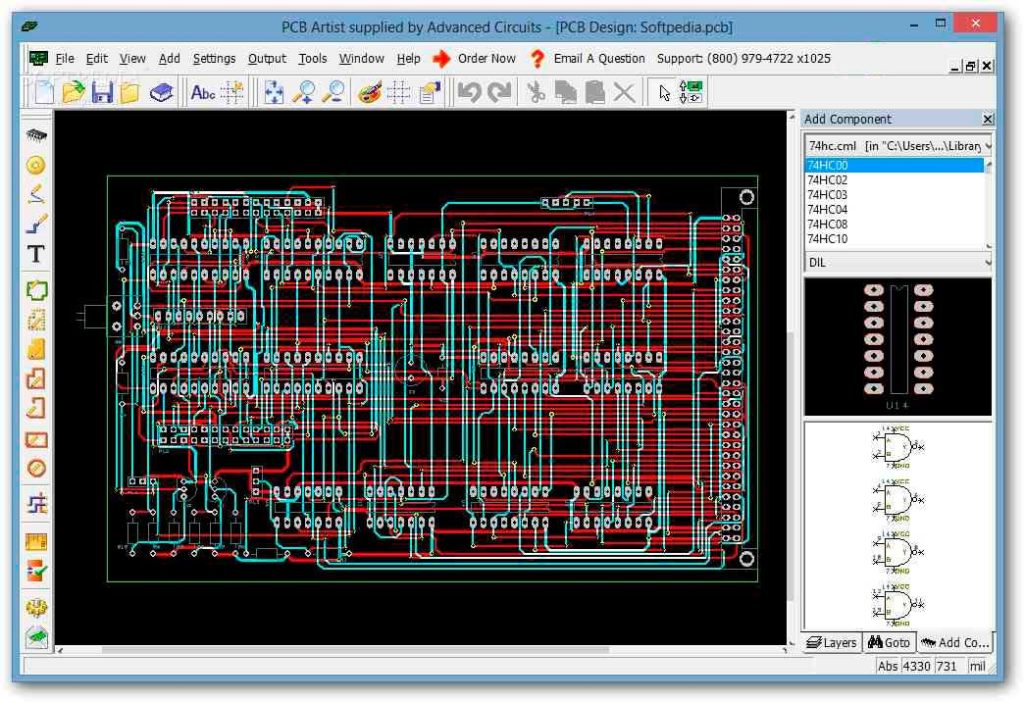This screenshot has width=1024, height=702.
Task: Open the color palette icon
Action: tap(369, 93)
